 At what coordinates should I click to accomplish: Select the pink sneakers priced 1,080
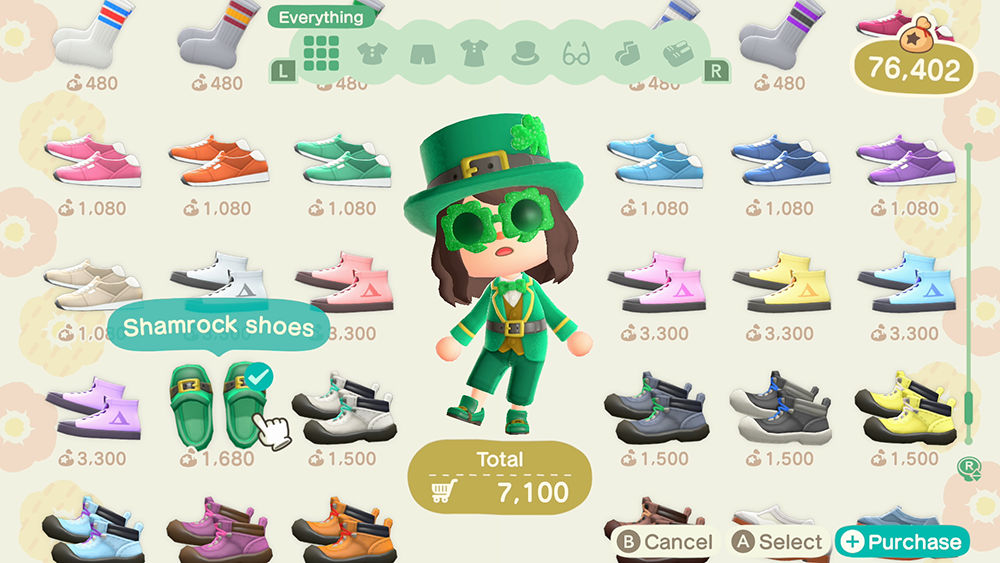pos(94,161)
